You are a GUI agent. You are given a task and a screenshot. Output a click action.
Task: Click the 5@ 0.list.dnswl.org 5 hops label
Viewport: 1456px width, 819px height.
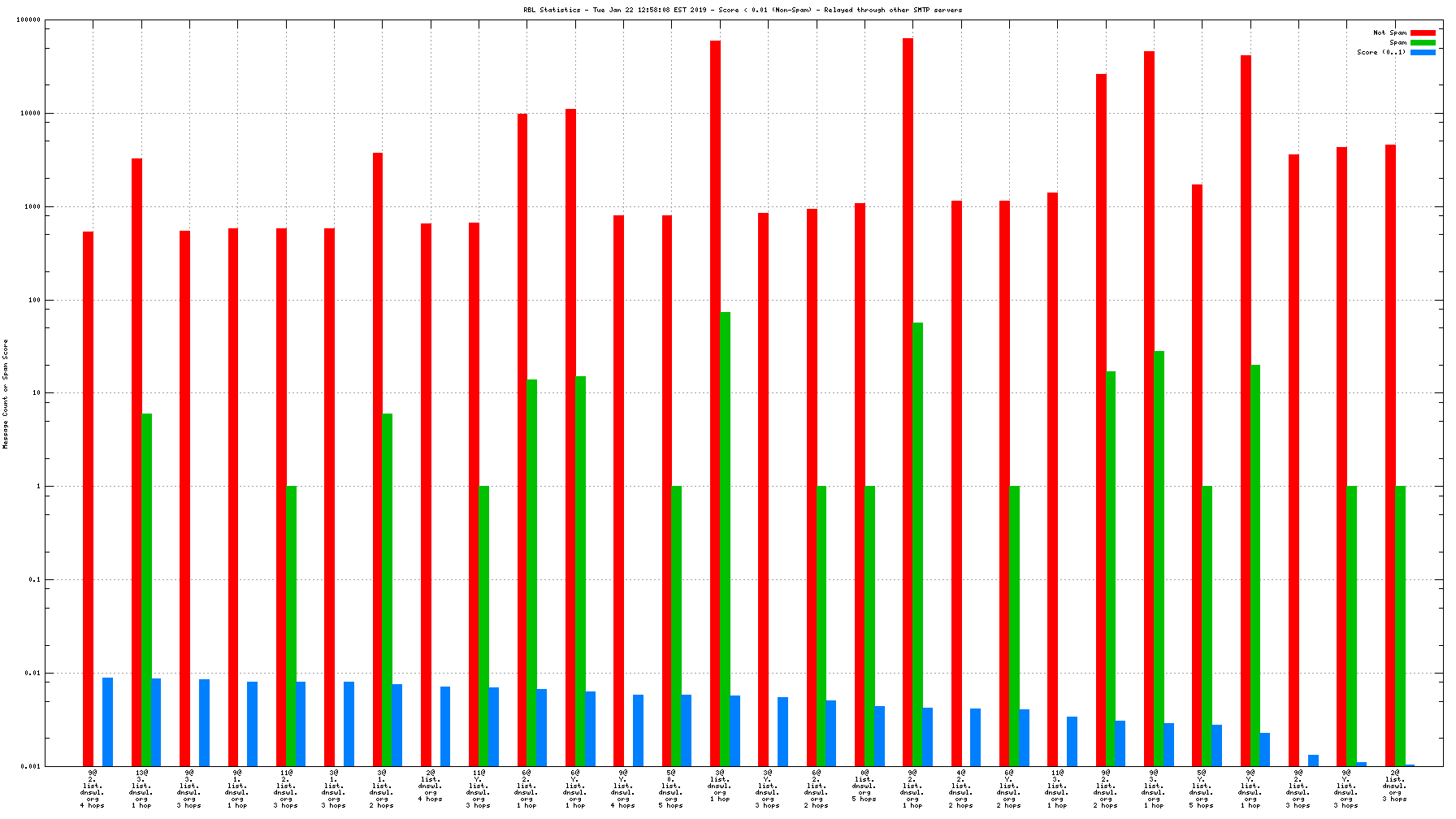click(671, 789)
